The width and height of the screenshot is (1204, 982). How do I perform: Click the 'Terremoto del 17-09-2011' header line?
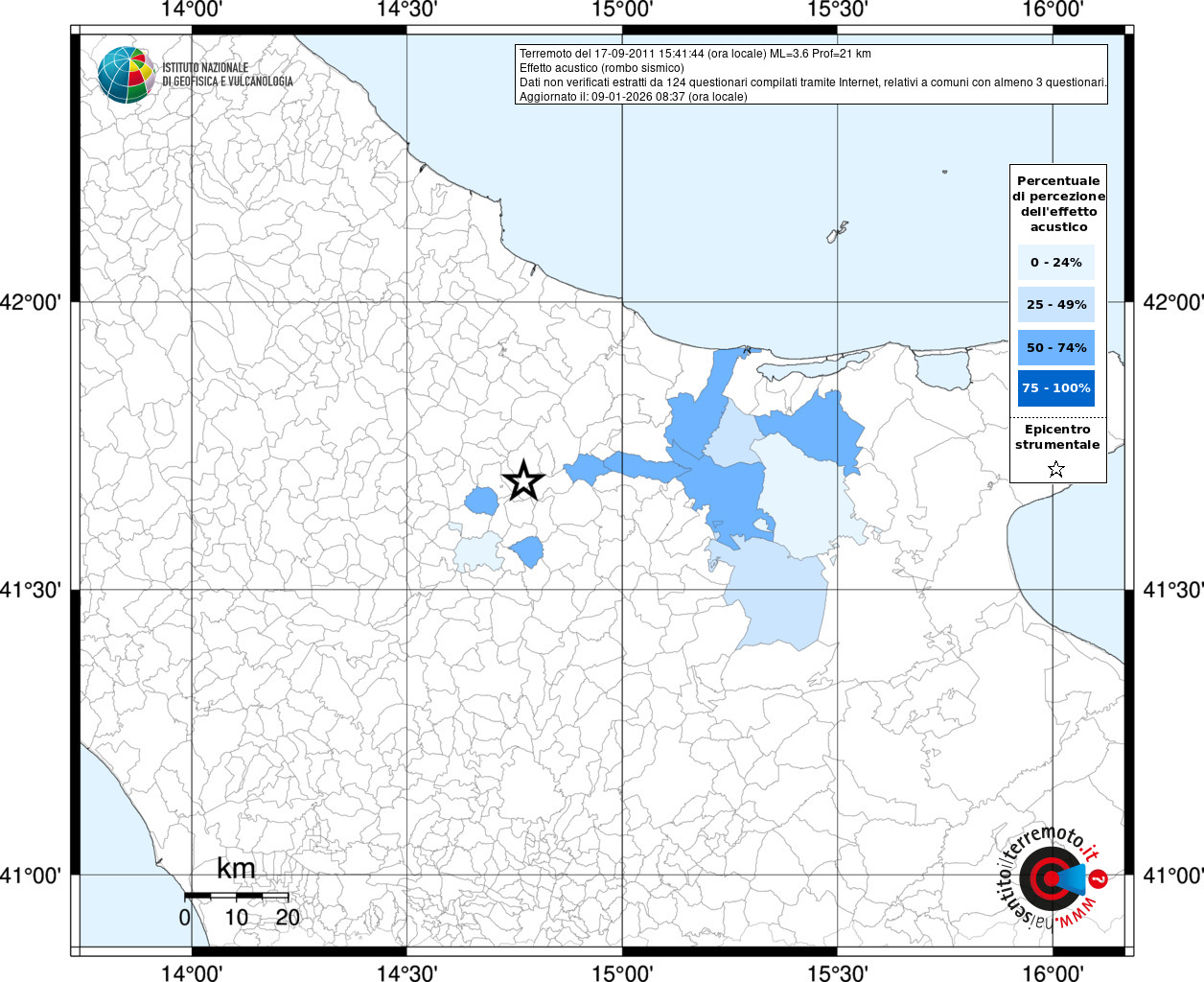695,54
